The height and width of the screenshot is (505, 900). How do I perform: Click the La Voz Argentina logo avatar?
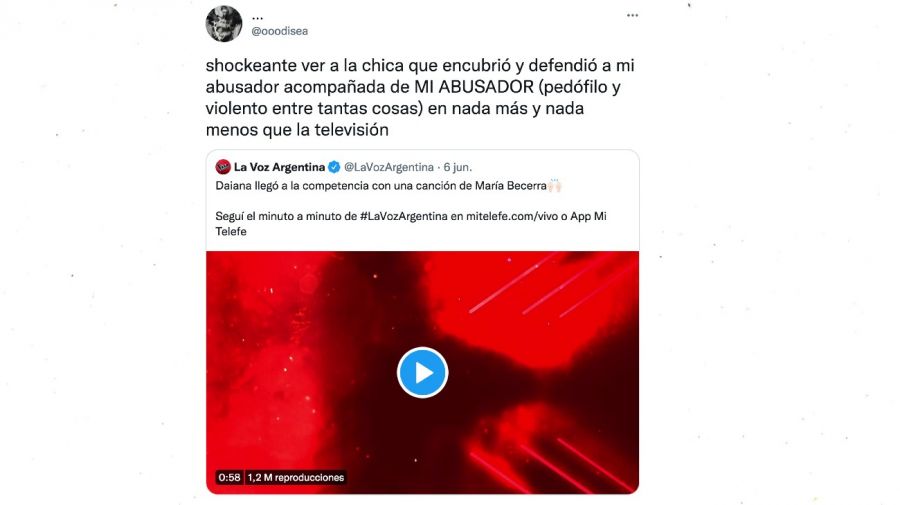pyautogui.click(x=223, y=167)
